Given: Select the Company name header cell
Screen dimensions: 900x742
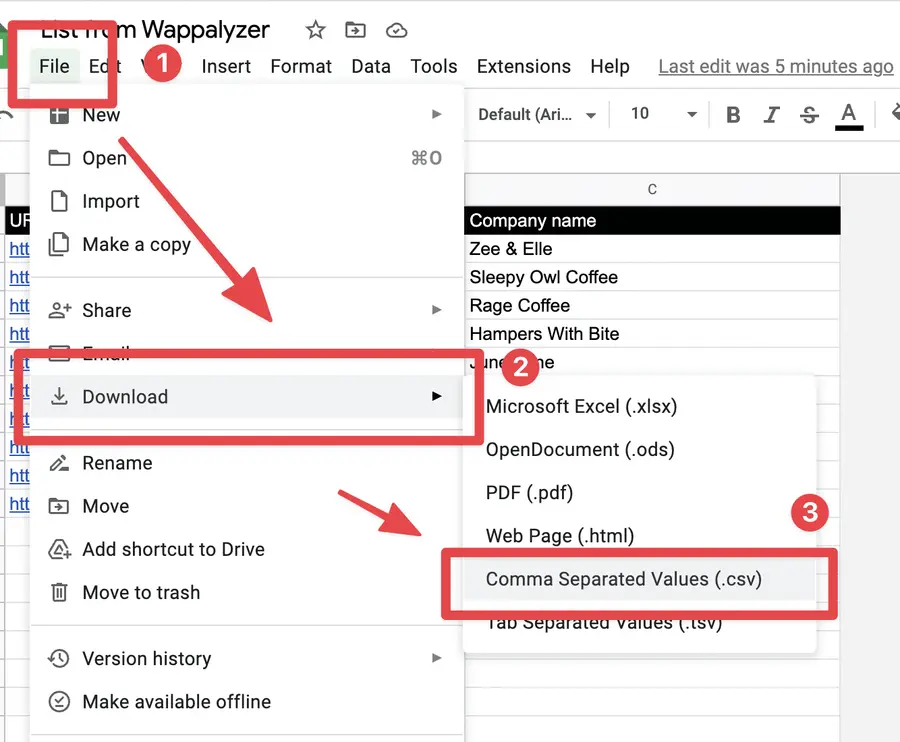Looking at the screenshot, I should [x=652, y=220].
